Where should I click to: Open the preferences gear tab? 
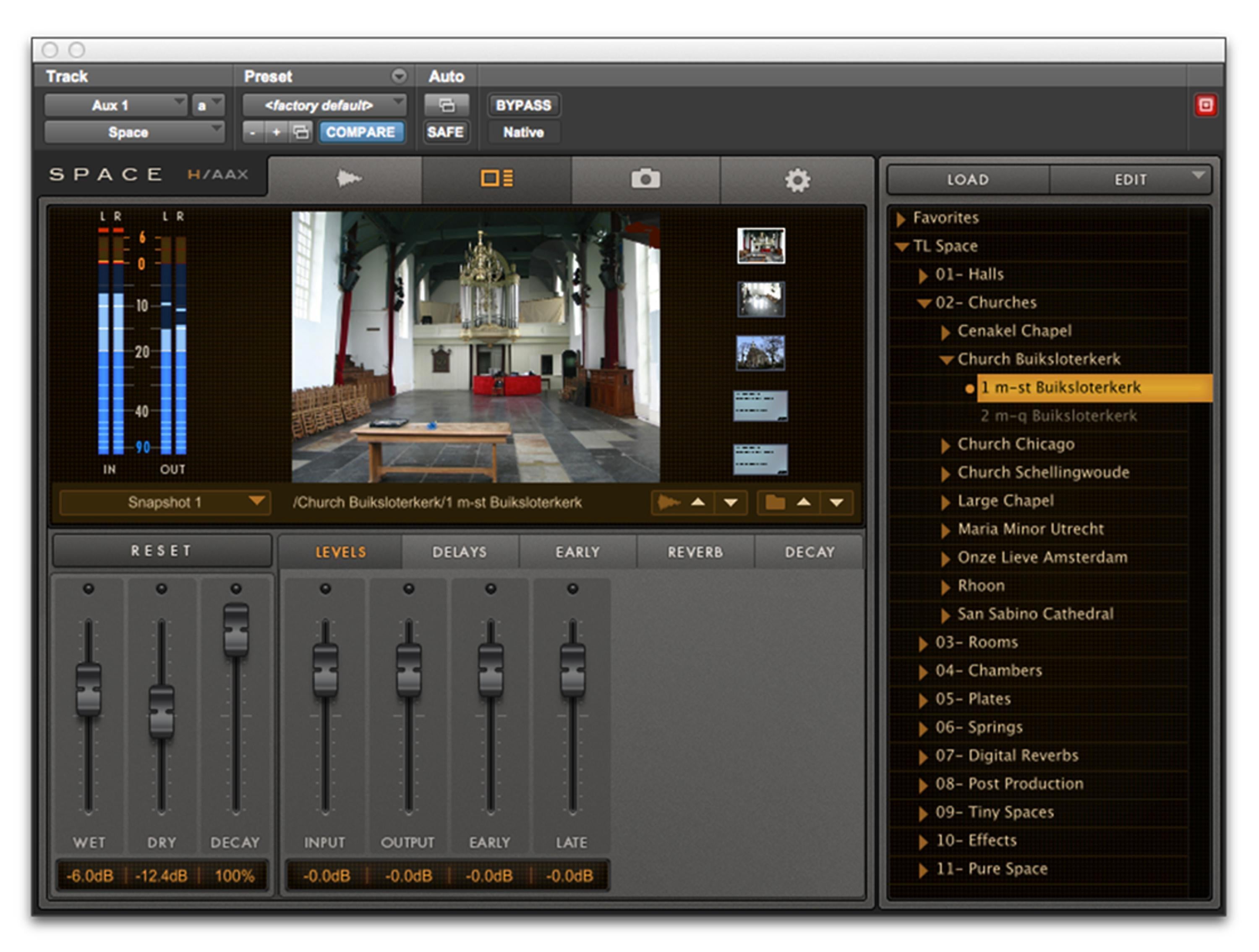pyautogui.click(x=797, y=180)
